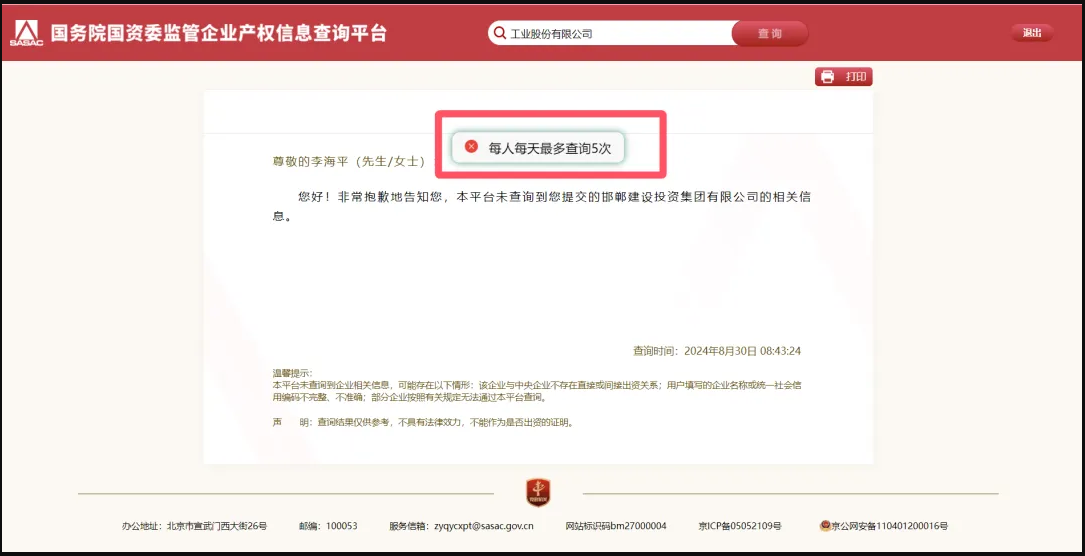This screenshot has height=556, width=1085.
Task: Click the 查询 search button
Action: click(769, 33)
